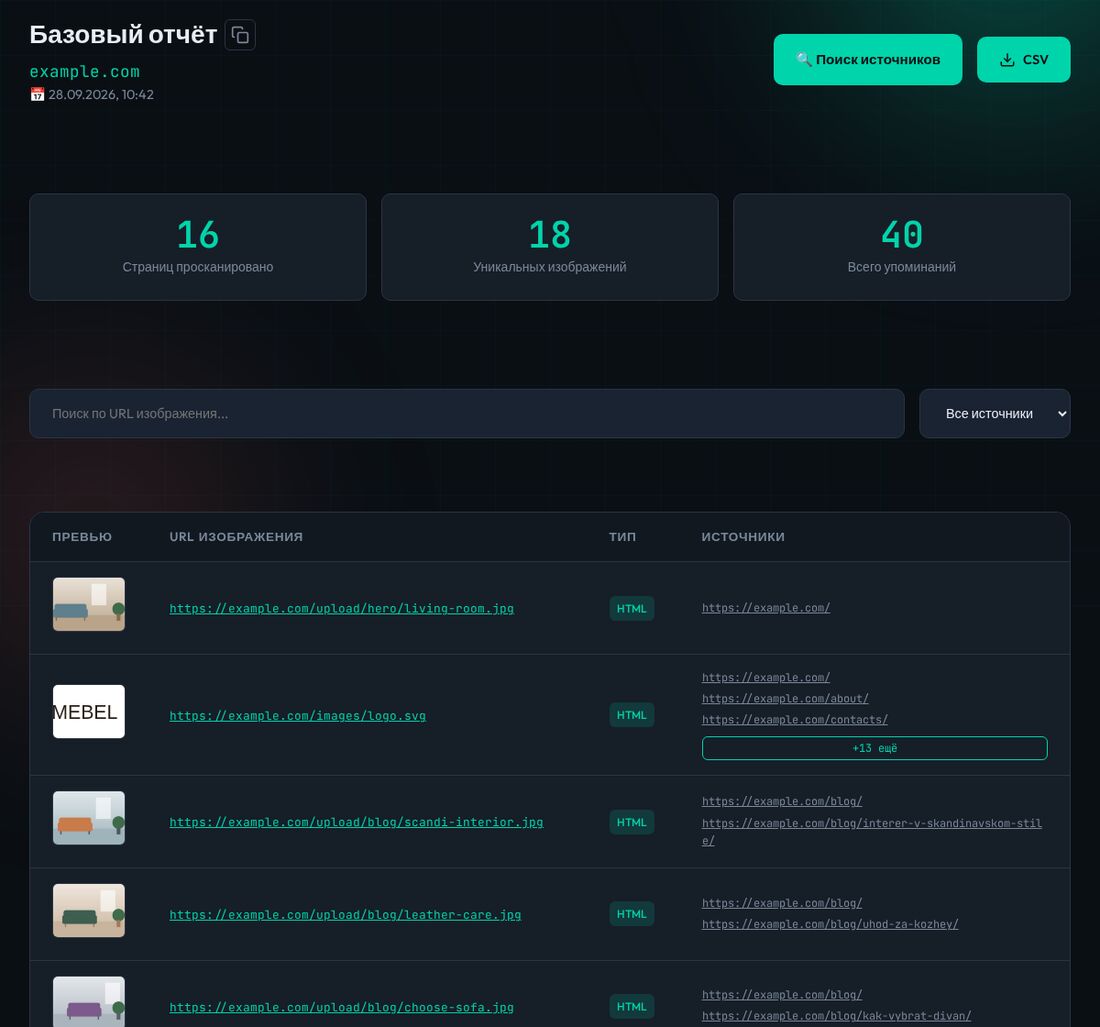Viewport: 1100px width, 1027px height.
Task: Open choose-sofa.jpg image URL
Action: click(x=342, y=1007)
